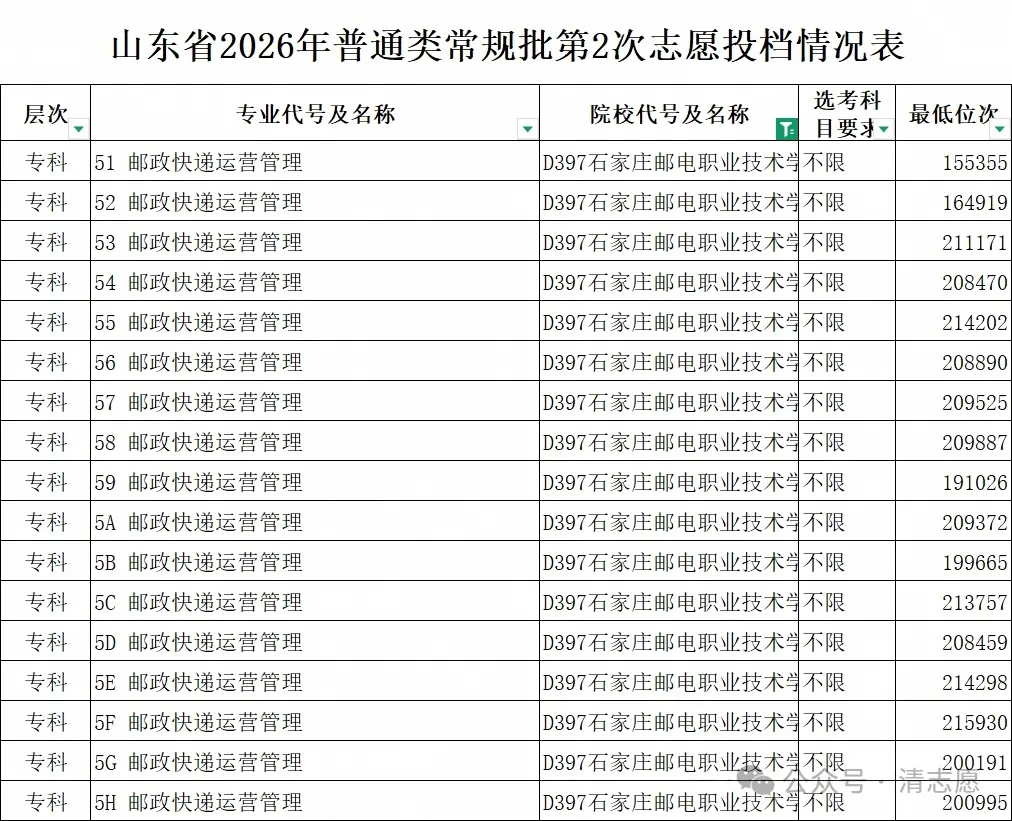This screenshot has width=1012, height=821.
Task: Select cell 5H 邮政快递运营管理
Action: 315,802
